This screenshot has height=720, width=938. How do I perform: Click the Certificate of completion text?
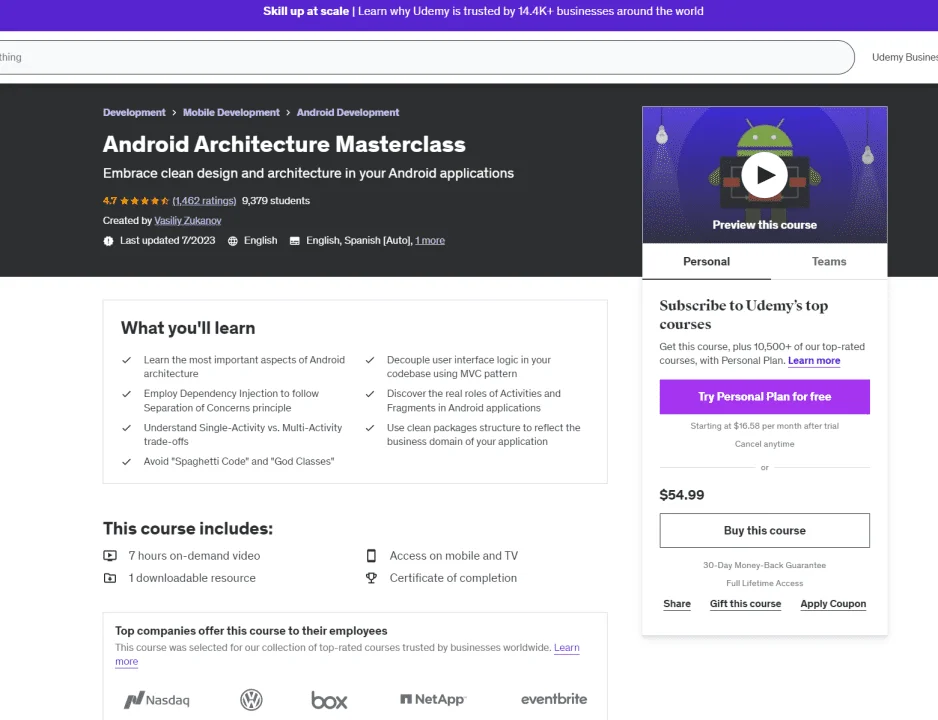tap(453, 578)
